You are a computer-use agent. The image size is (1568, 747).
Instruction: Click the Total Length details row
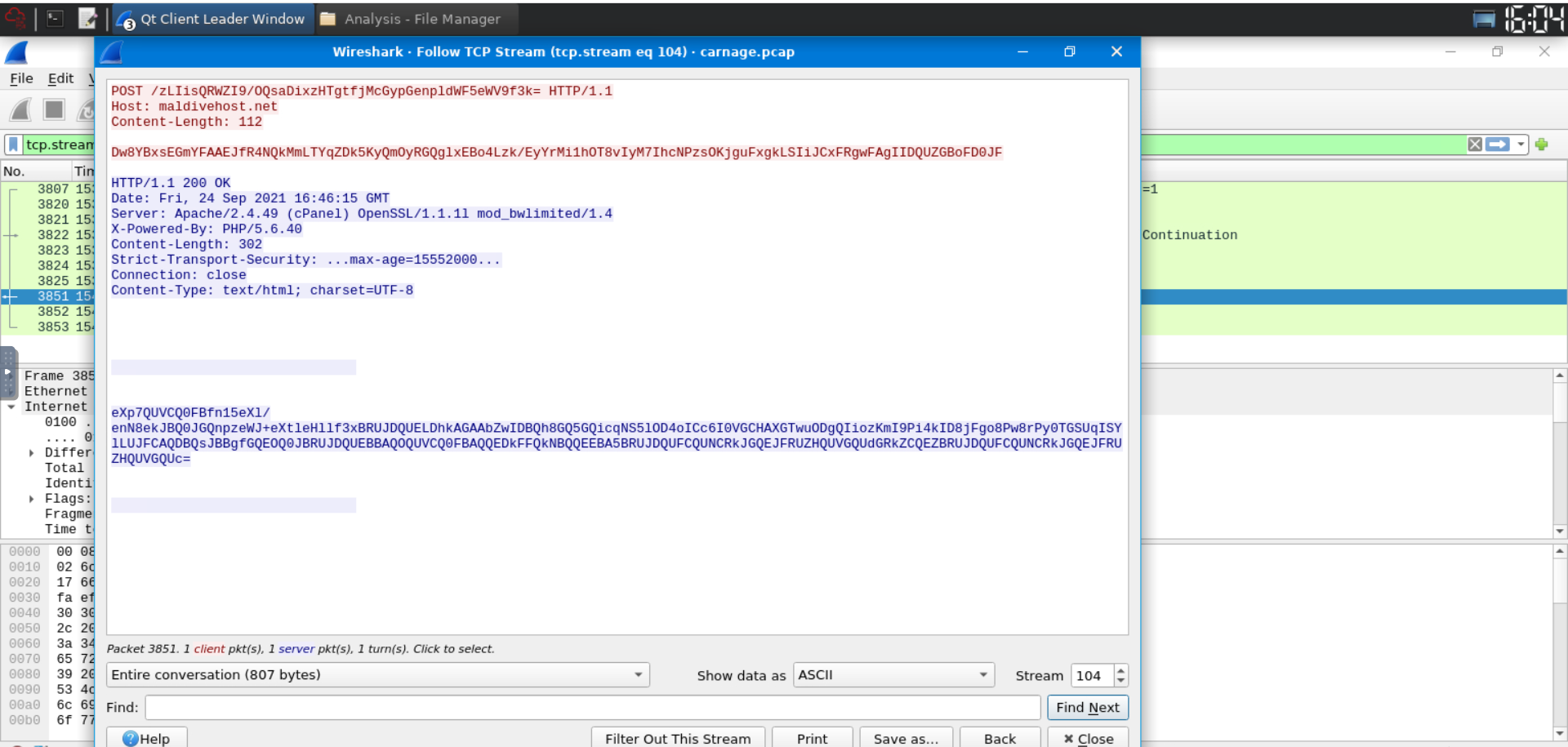65,468
